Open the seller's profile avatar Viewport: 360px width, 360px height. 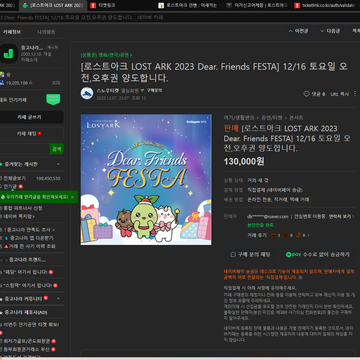point(87,93)
